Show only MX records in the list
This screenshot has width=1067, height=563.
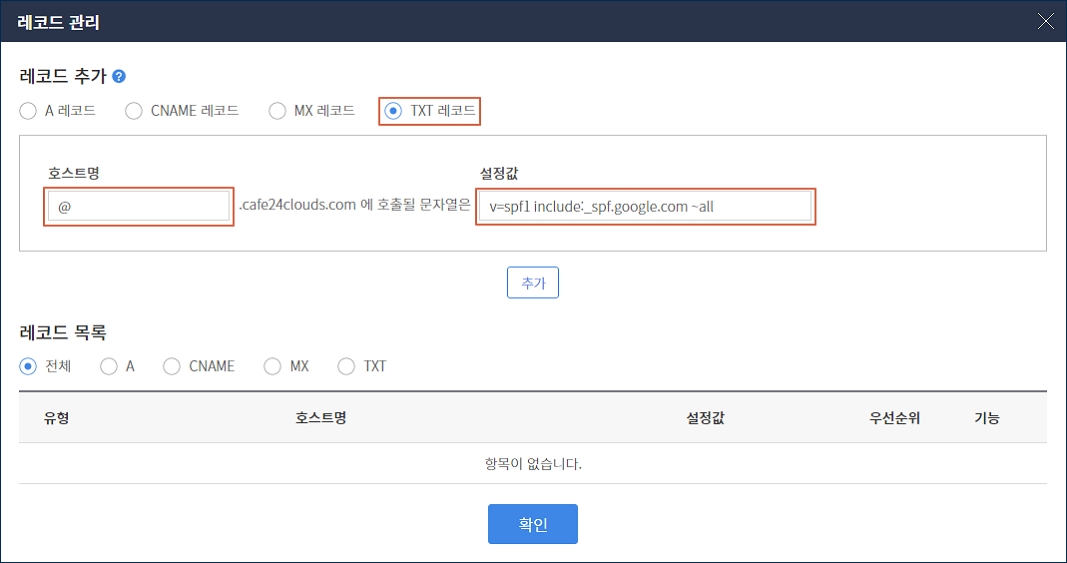(273, 366)
